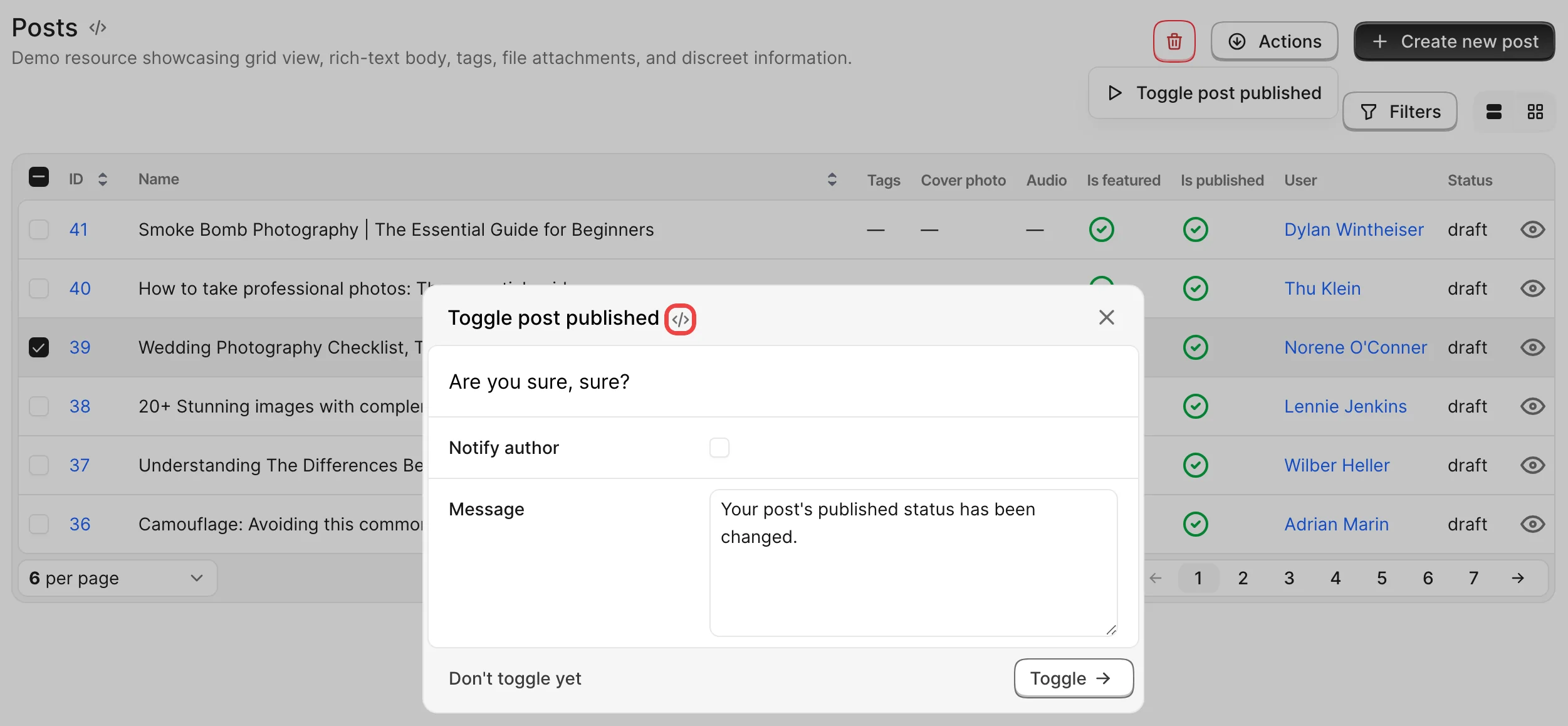Click Create new post button
The width and height of the screenshot is (1568, 726).
1454,41
